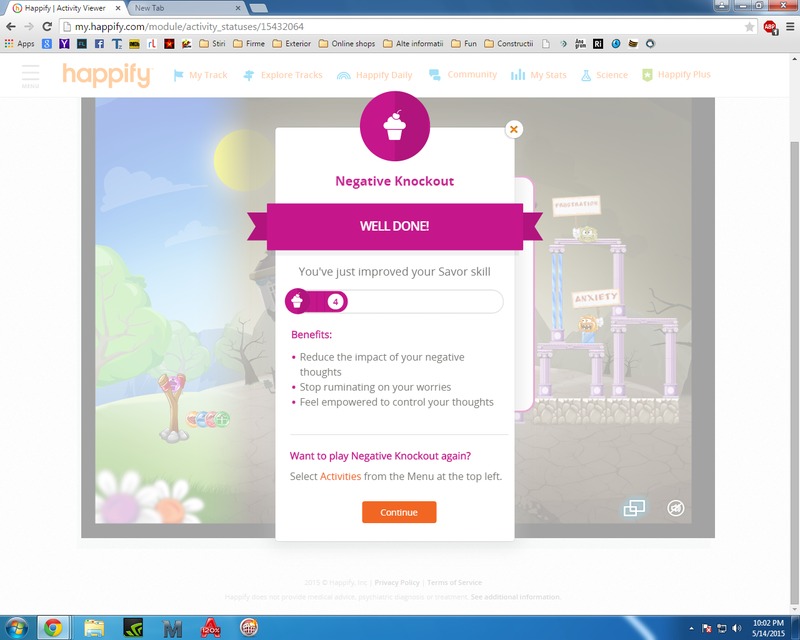Toggle the game sound mute icon
Screen dimensions: 800x640
click(x=676, y=508)
